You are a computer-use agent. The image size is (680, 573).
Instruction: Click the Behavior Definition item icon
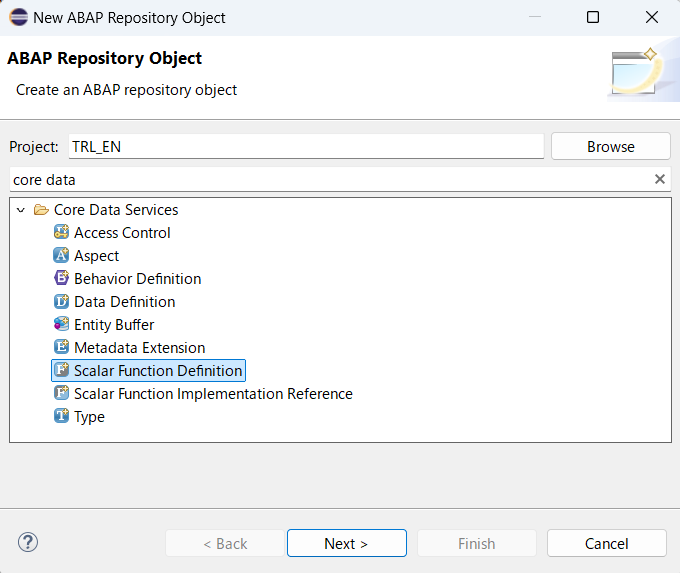tap(61, 279)
